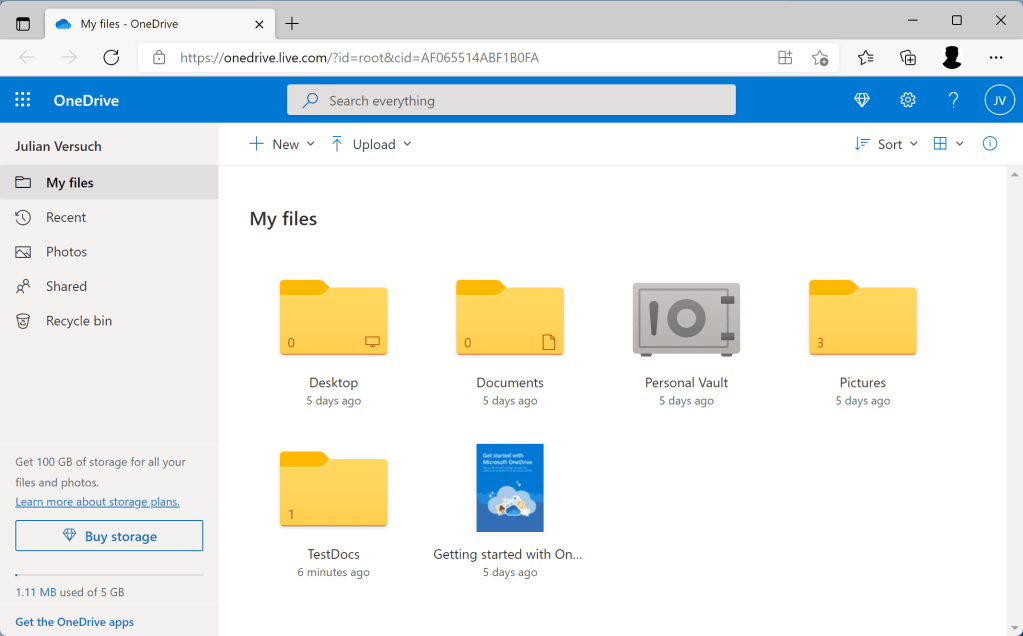Open help with the question mark icon
The height and width of the screenshot is (636, 1023).
click(952, 99)
